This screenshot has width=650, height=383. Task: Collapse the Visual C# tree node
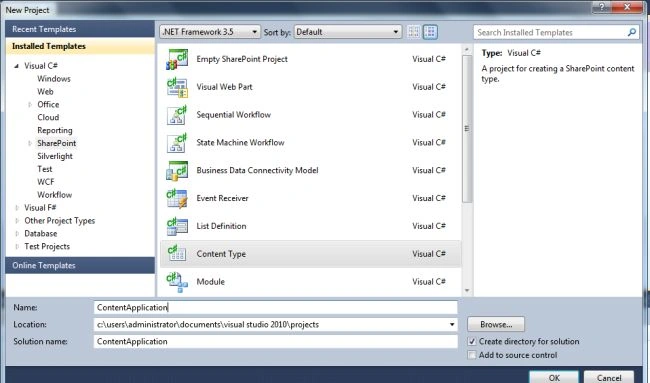17,66
